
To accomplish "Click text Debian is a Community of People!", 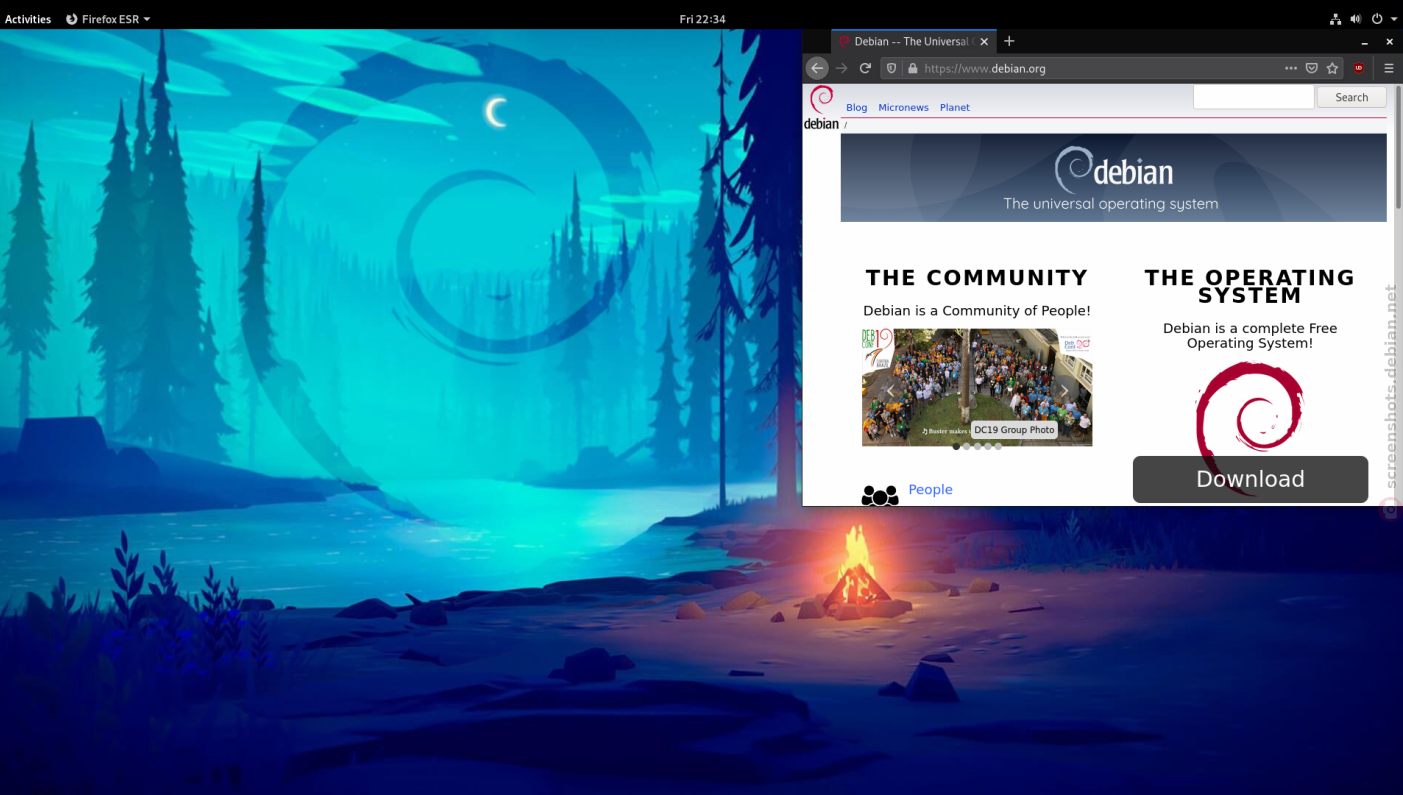I will (x=977, y=311).
